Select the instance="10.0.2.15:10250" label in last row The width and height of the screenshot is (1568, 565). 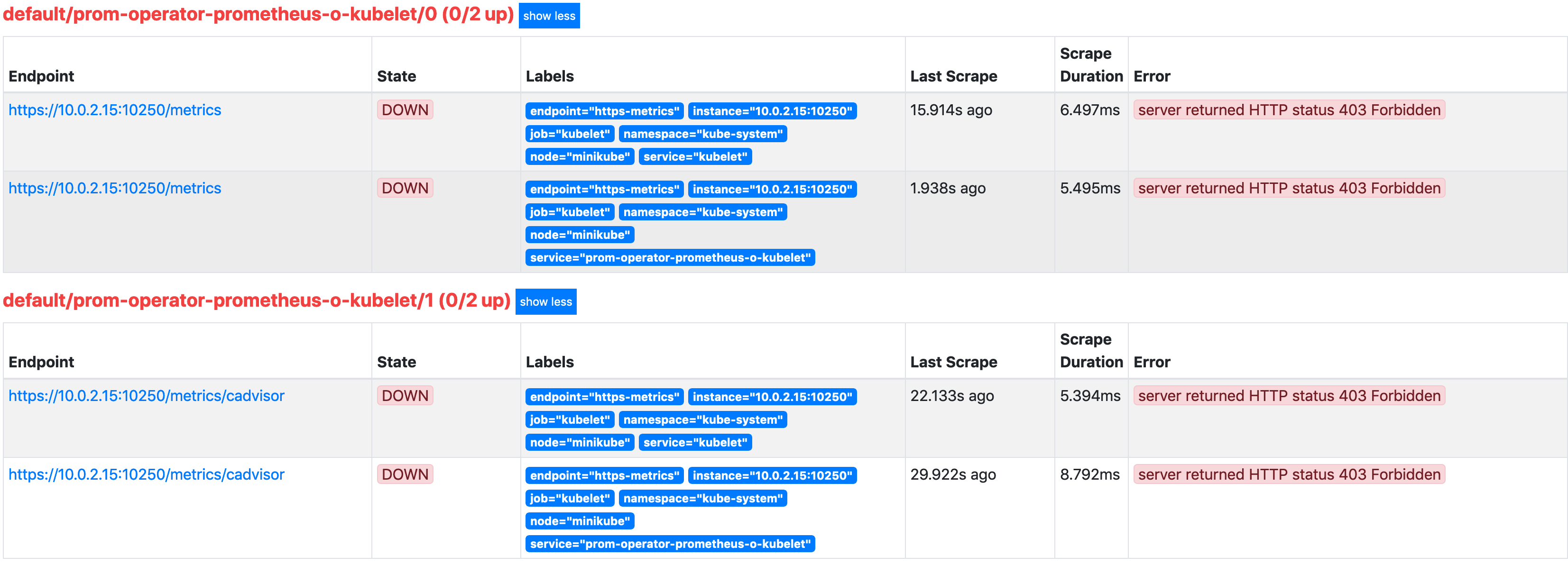click(x=773, y=475)
